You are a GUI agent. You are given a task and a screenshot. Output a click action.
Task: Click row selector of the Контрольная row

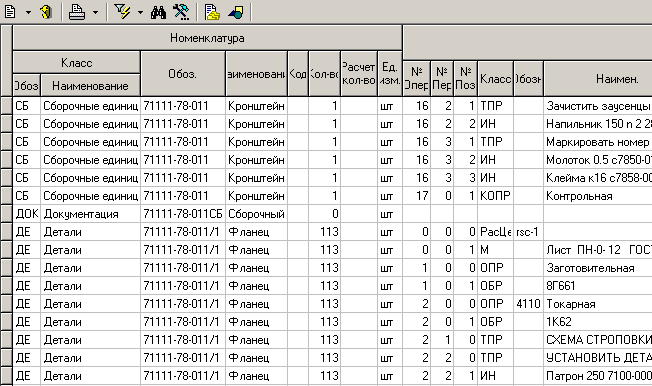(x=6, y=196)
